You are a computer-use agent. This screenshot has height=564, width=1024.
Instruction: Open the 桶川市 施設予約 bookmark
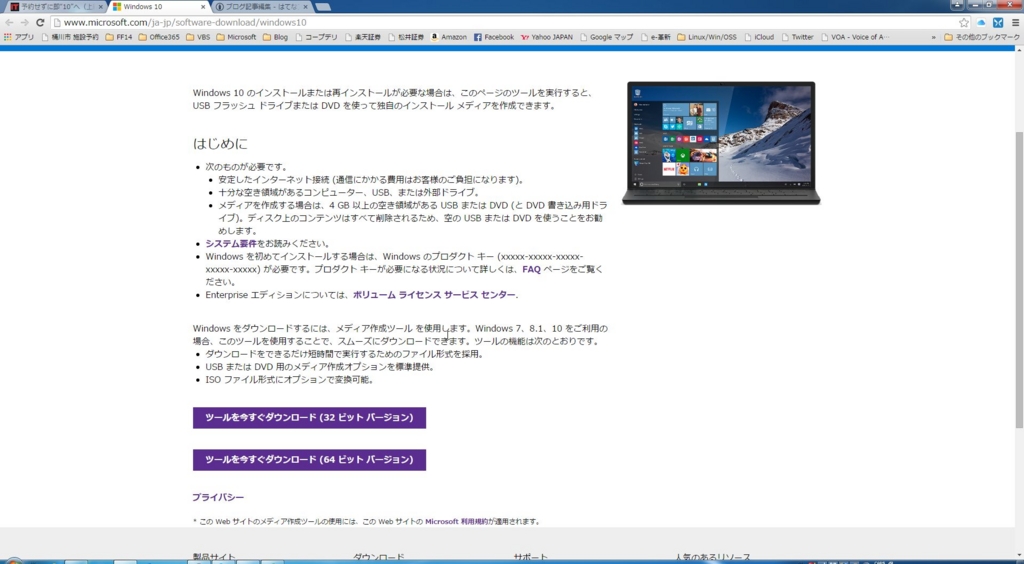70,37
